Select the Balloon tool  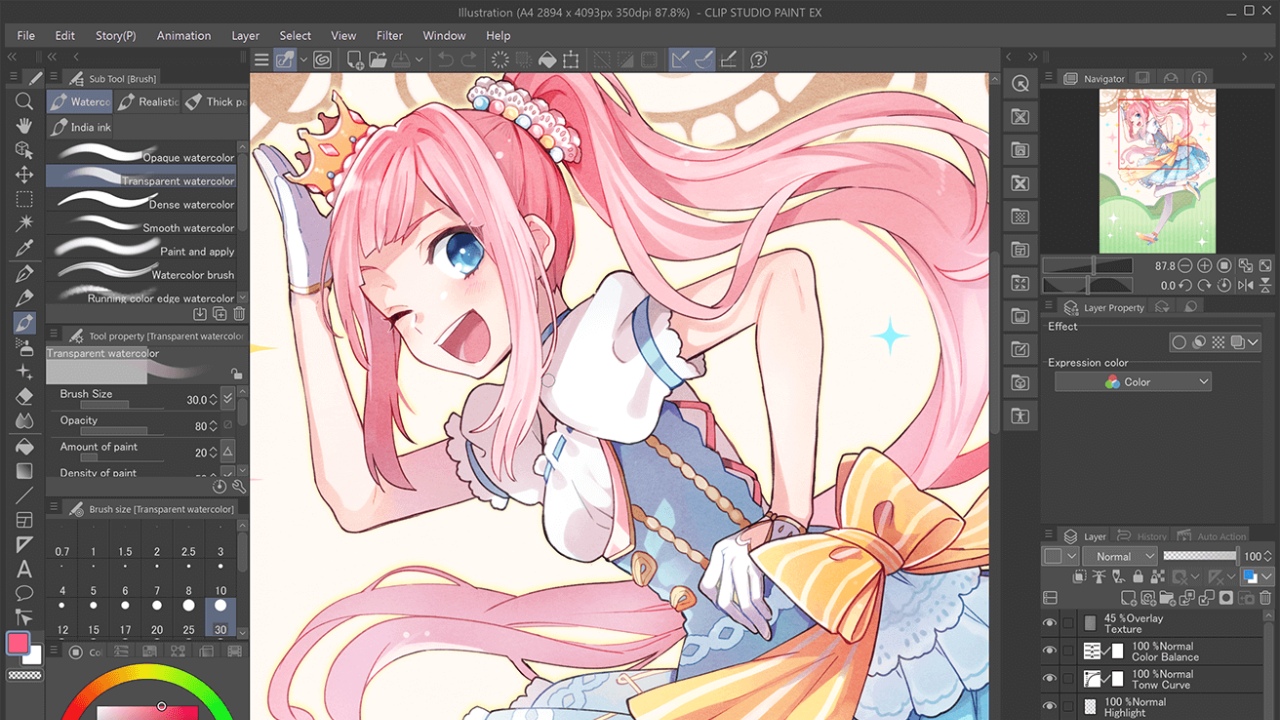25,593
